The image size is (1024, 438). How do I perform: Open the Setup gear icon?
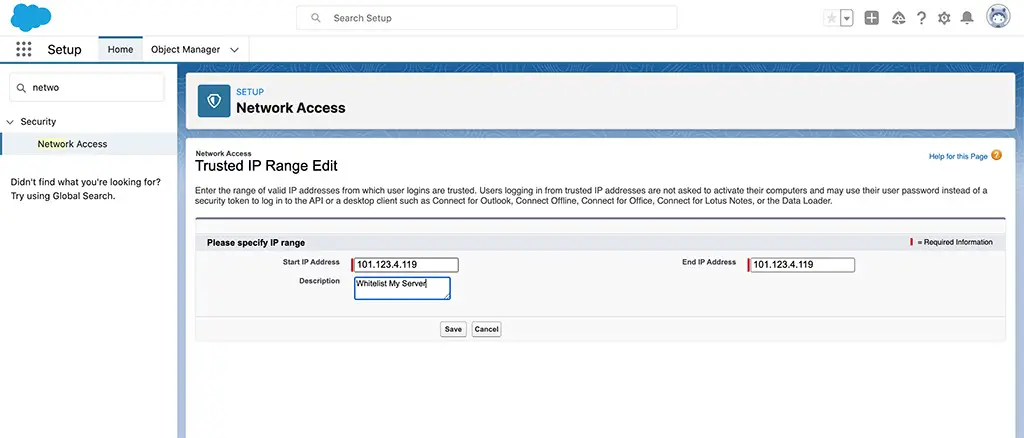click(x=944, y=18)
